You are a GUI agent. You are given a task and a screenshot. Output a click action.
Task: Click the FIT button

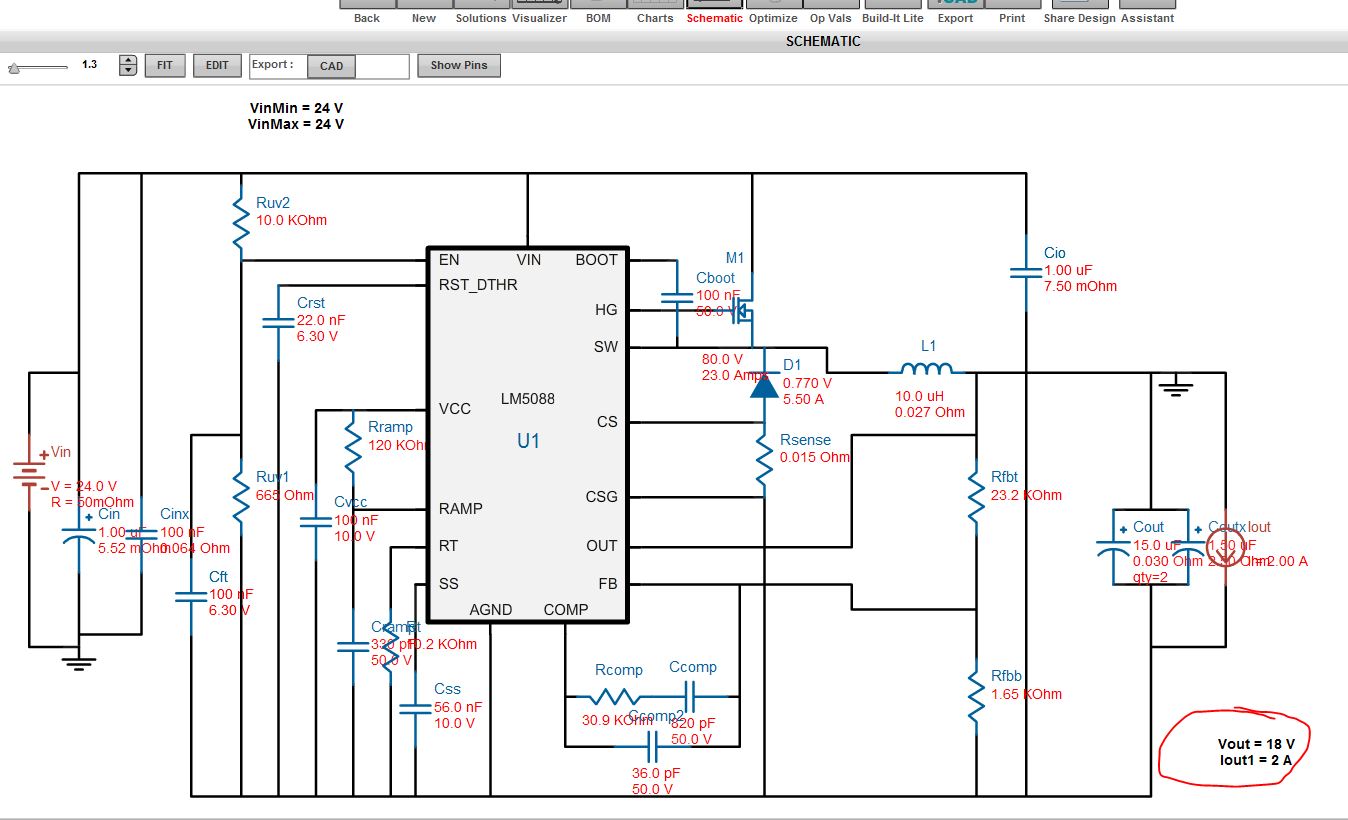165,65
